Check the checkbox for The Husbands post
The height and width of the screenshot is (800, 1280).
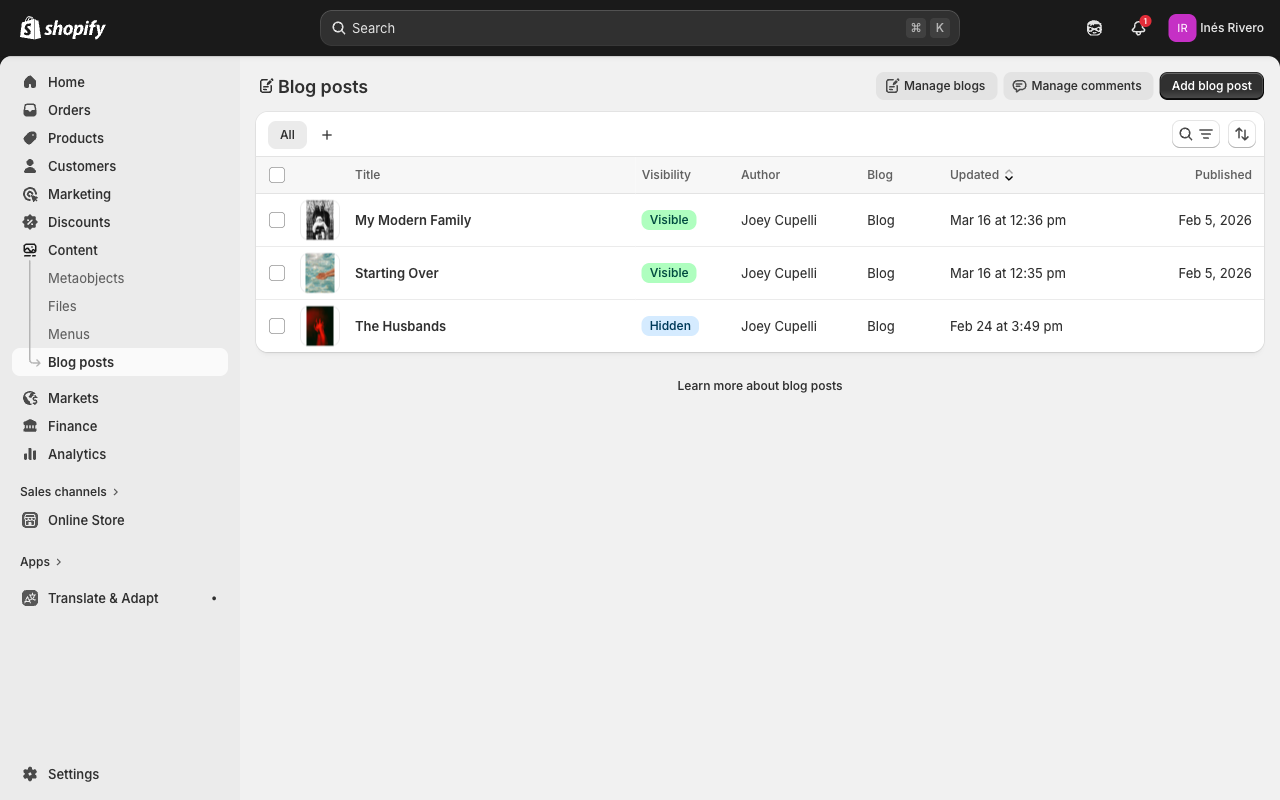[277, 326]
